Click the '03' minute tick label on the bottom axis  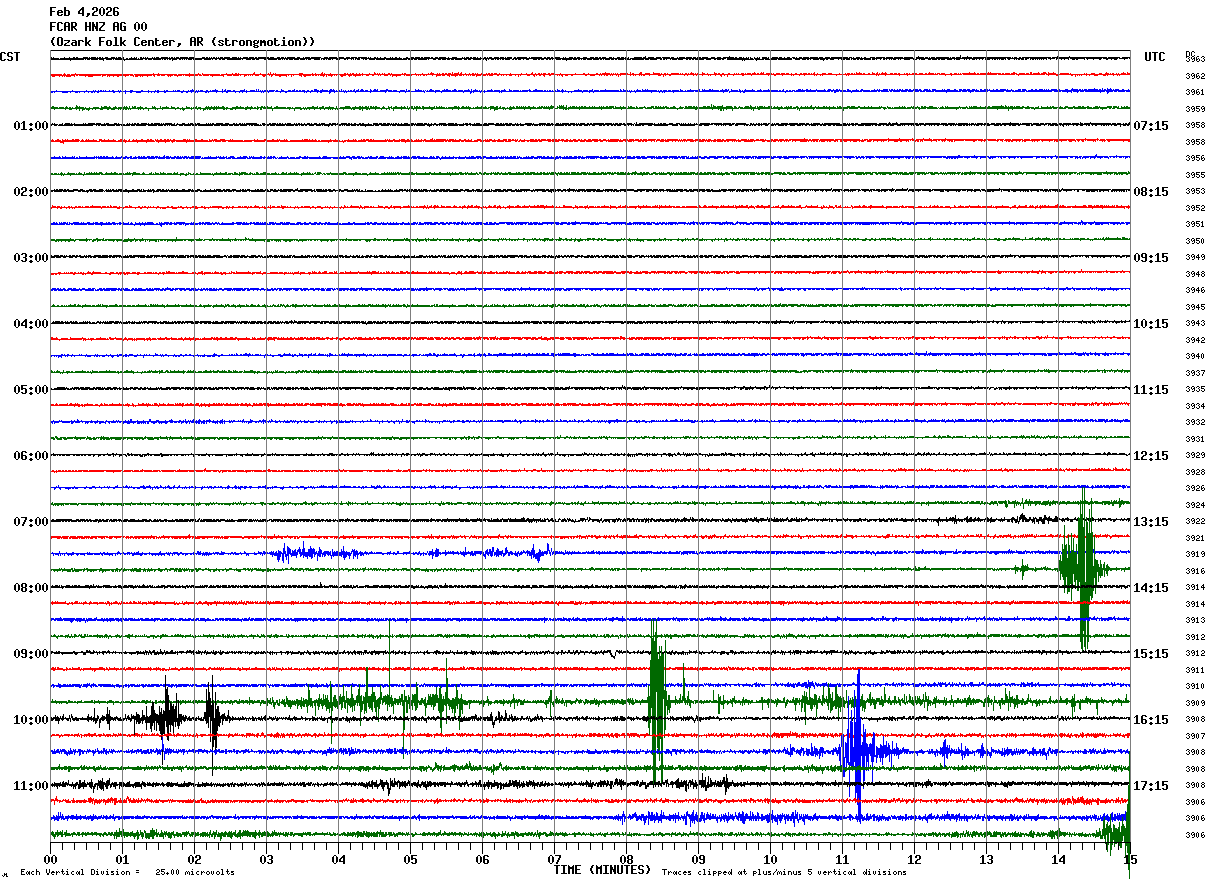[267, 859]
